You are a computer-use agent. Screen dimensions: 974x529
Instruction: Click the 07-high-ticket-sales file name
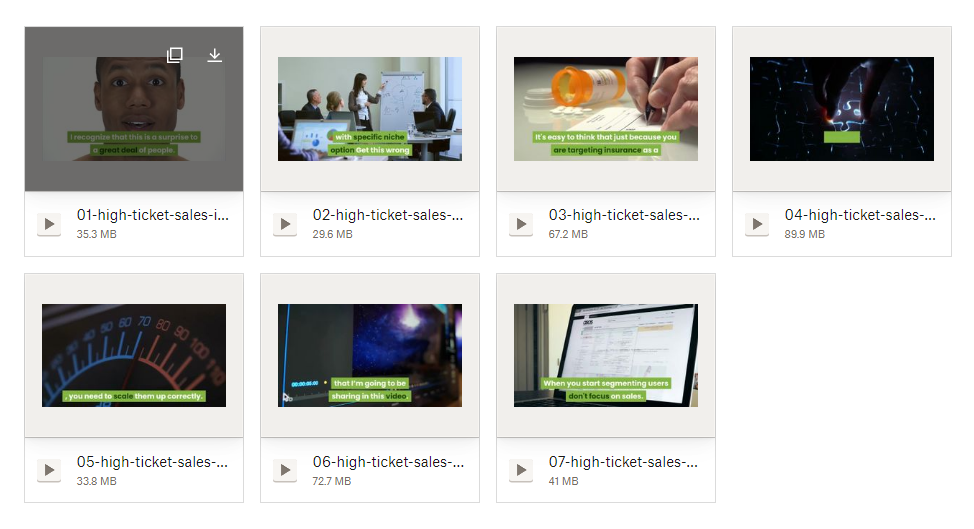pyautogui.click(x=623, y=462)
